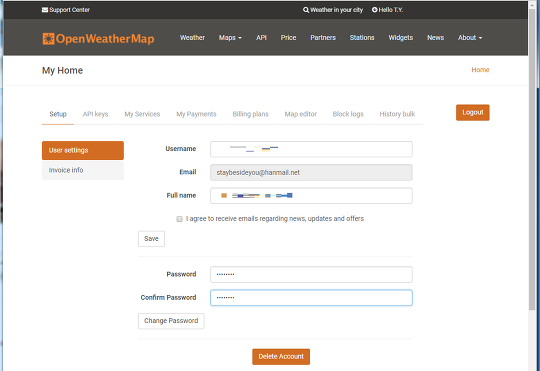Click into the Password field
The height and width of the screenshot is (371, 540).
(x=311, y=275)
